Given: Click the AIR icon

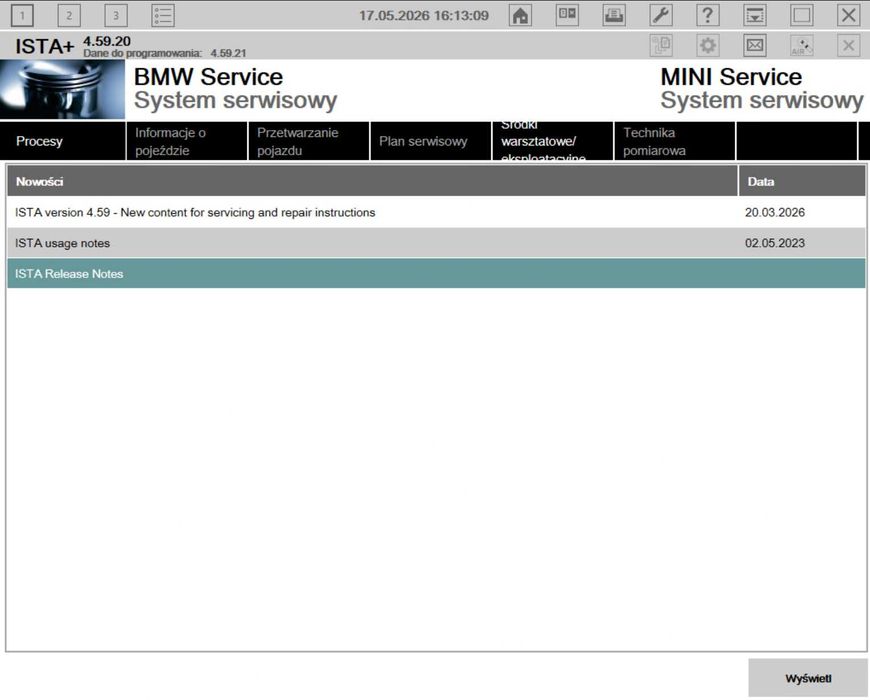Looking at the screenshot, I should tap(802, 45).
